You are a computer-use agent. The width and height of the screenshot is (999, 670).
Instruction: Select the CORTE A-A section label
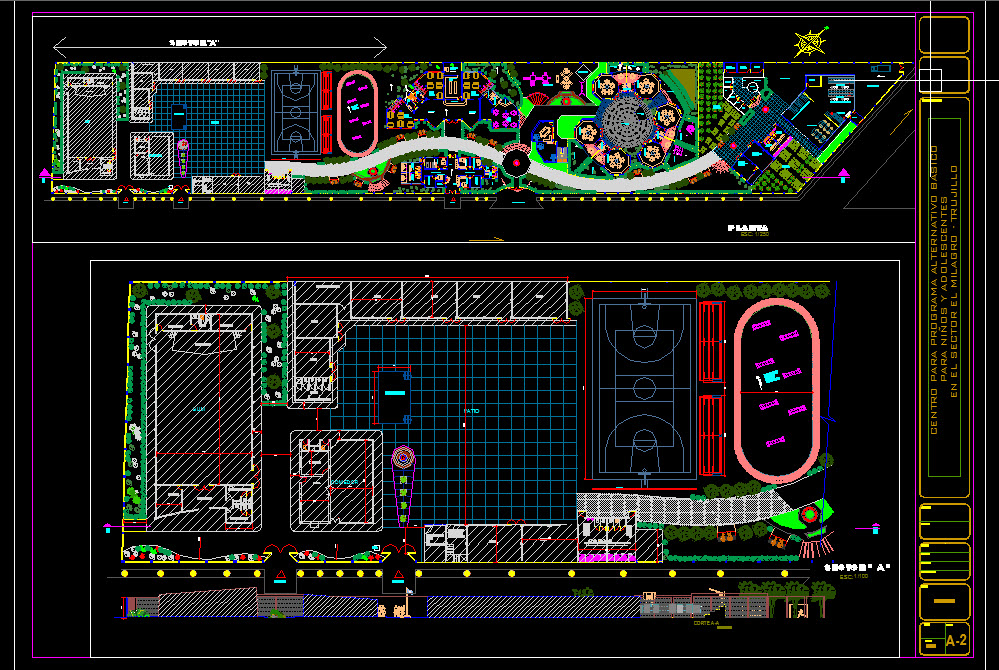[x=706, y=623]
